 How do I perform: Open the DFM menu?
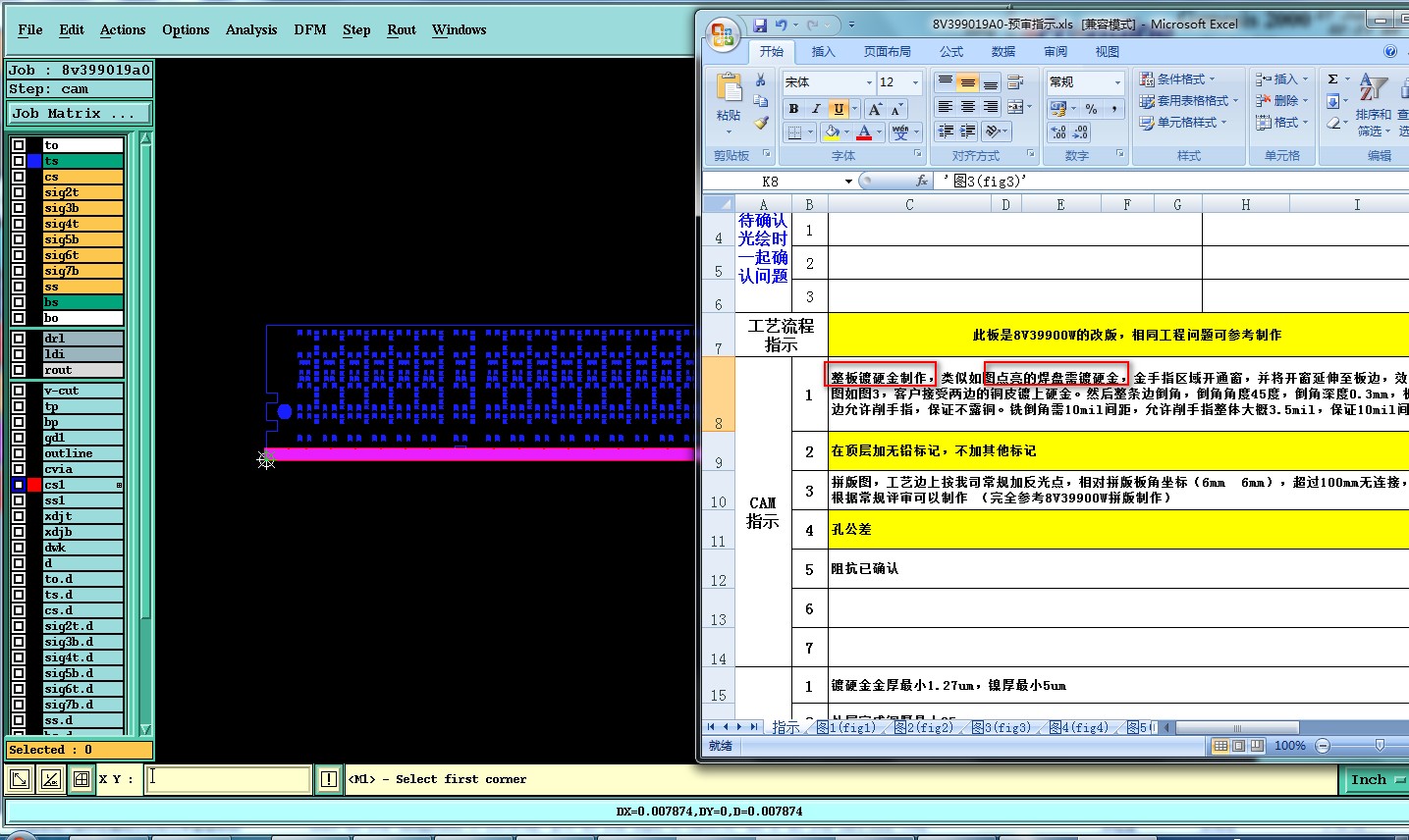[310, 29]
